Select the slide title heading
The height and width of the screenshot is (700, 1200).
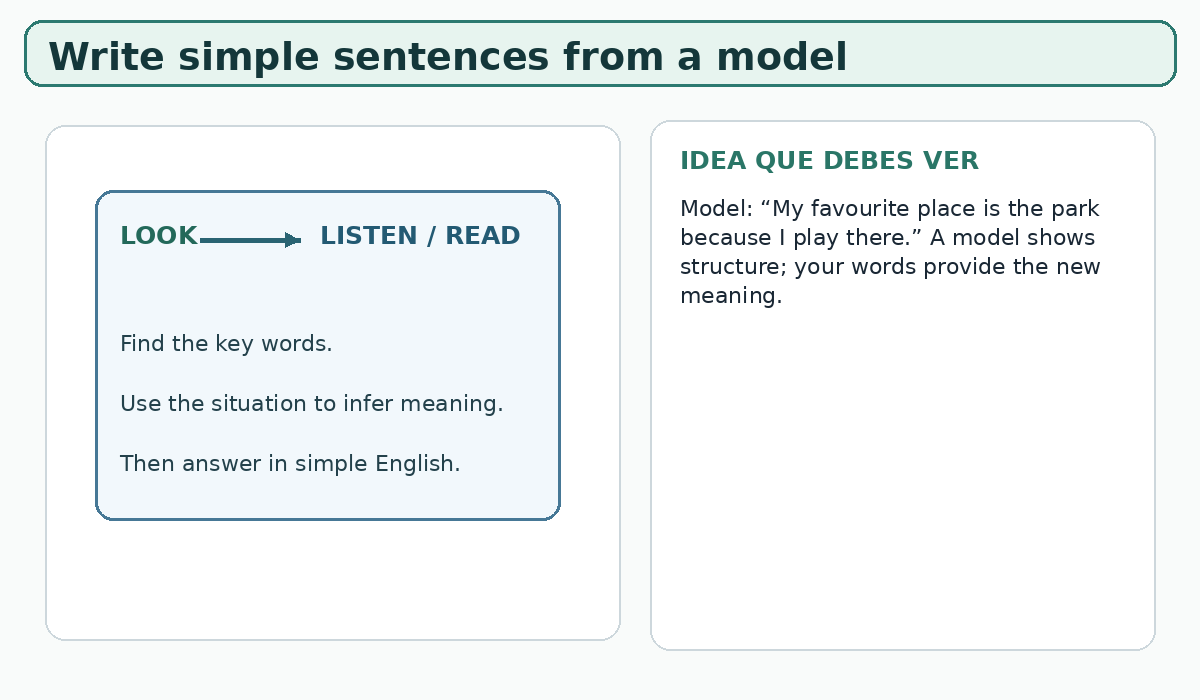tap(447, 57)
